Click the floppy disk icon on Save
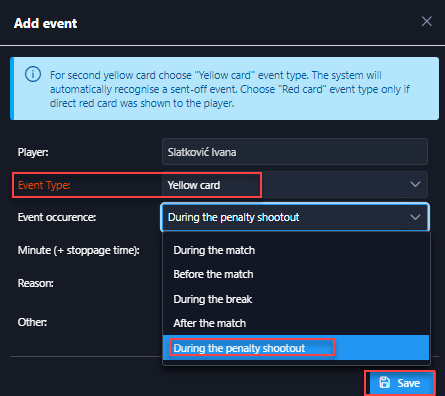The width and height of the screenshot is (445, 396). (385, 383)
